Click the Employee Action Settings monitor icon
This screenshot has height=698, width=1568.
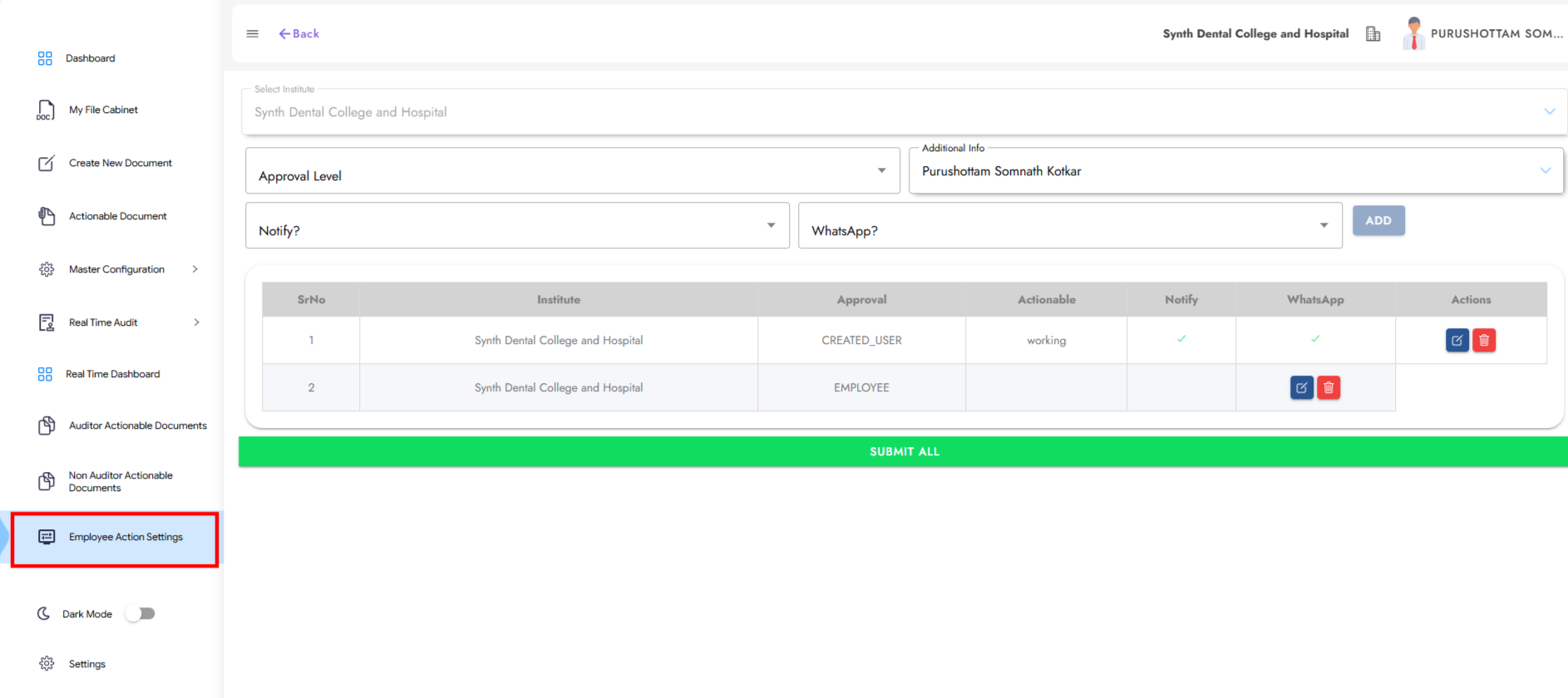click(47, 537)
